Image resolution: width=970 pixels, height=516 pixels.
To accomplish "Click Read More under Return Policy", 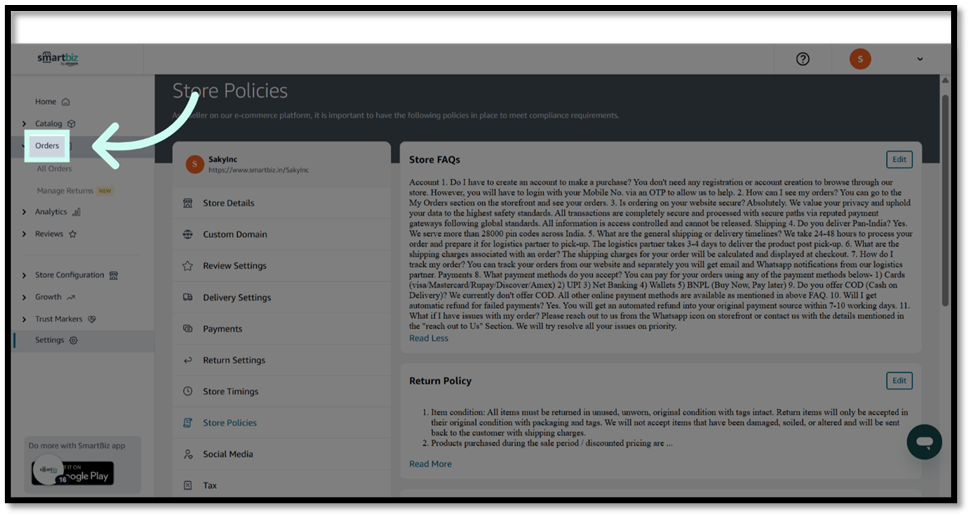I will point(430,464).
